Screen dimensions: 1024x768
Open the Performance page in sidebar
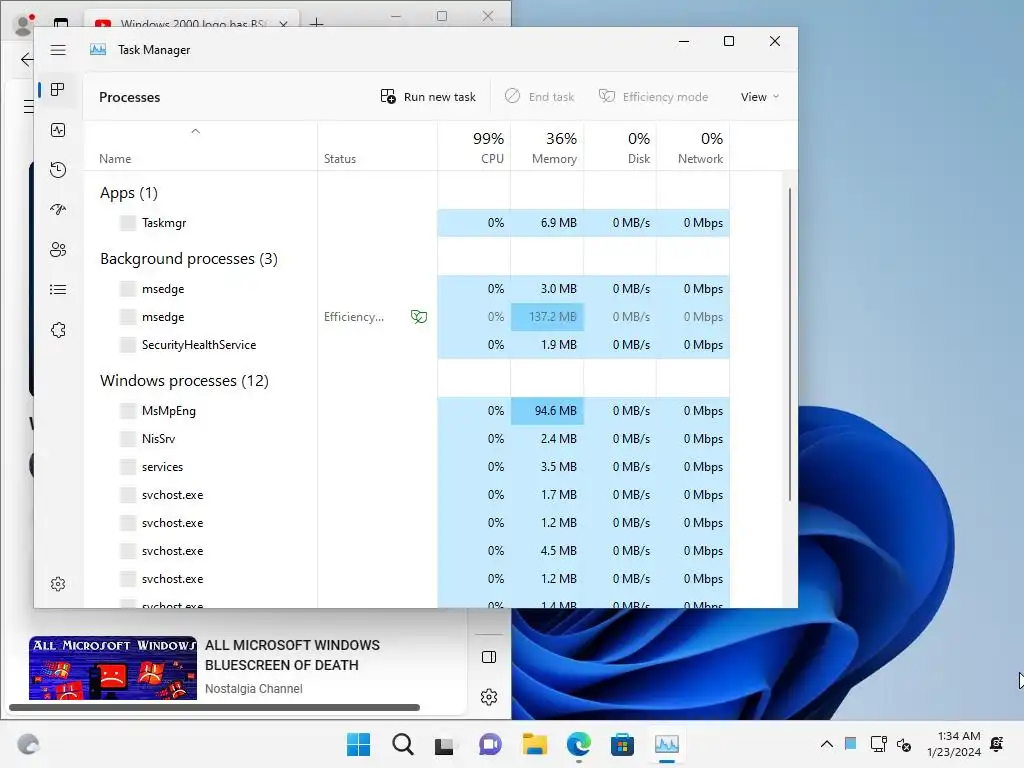tap(58, 130)
